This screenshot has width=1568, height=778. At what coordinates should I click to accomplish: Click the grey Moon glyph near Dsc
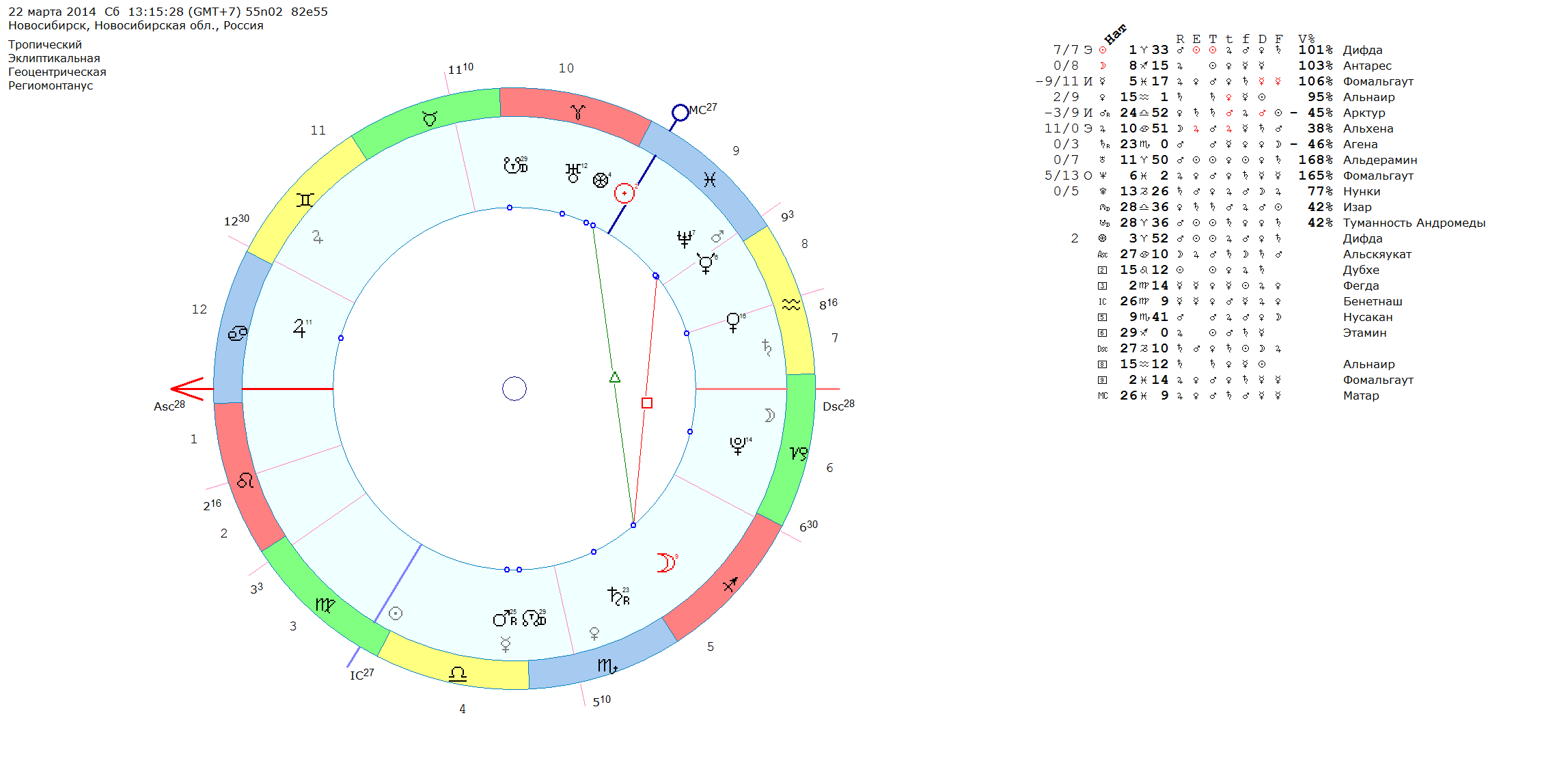pyautogui.click(x=769, y=415)
